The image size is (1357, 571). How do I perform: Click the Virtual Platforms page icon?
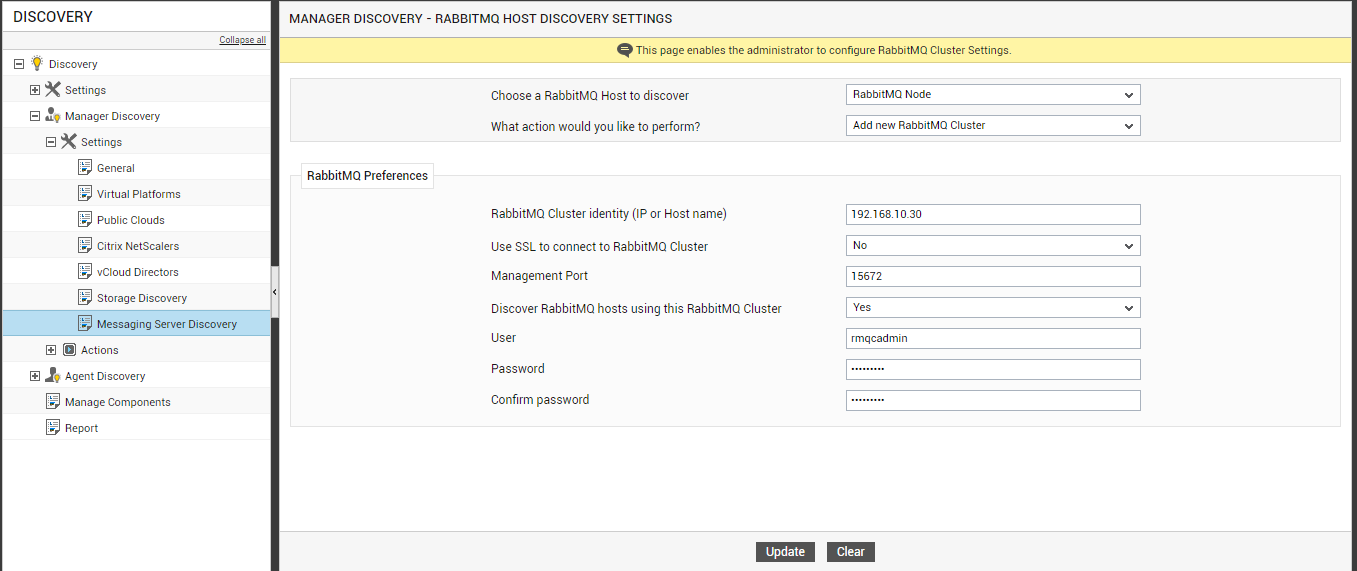pos(85,193)
